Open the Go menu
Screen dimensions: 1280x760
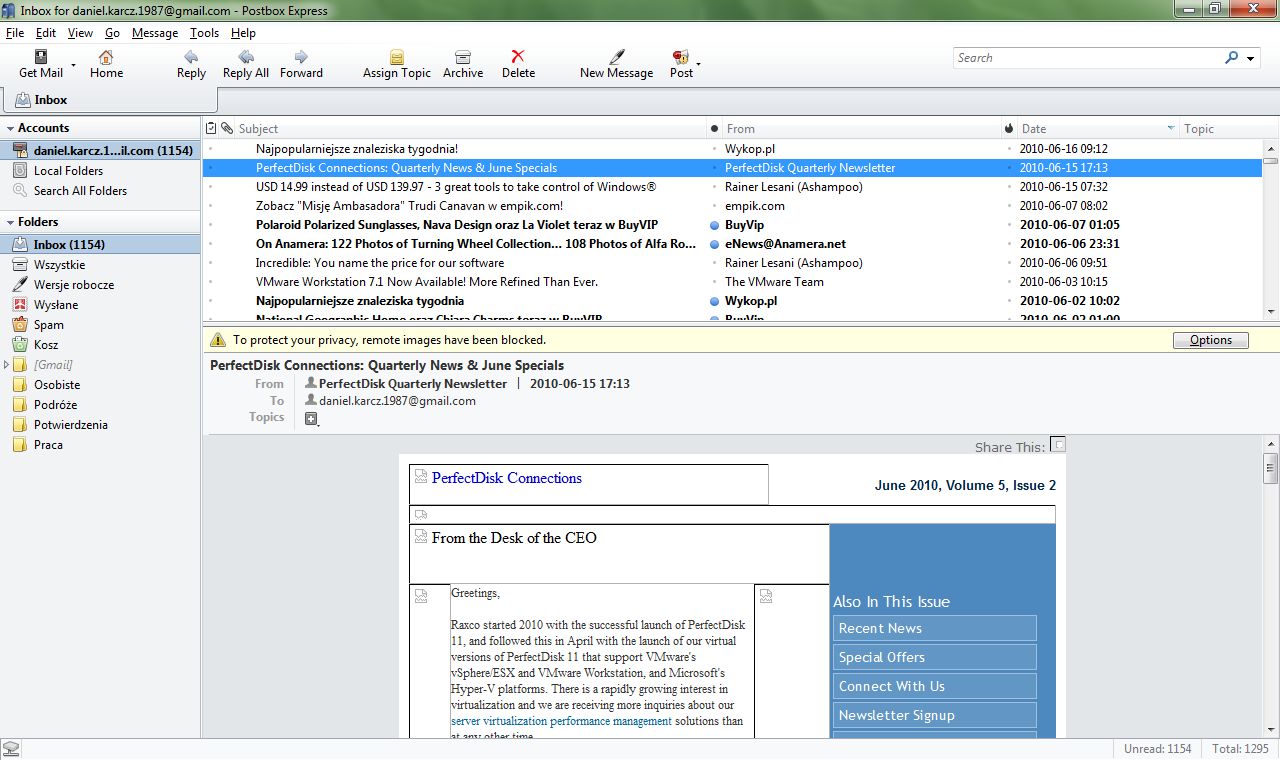click(x=113, y=33)
